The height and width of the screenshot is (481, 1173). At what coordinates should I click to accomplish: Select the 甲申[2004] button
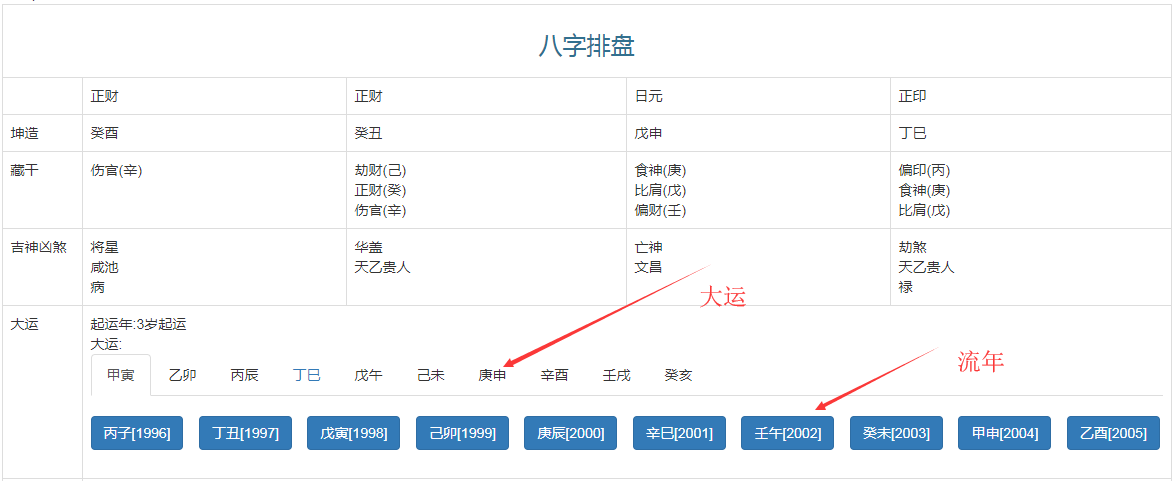(x=1004, y=433)
